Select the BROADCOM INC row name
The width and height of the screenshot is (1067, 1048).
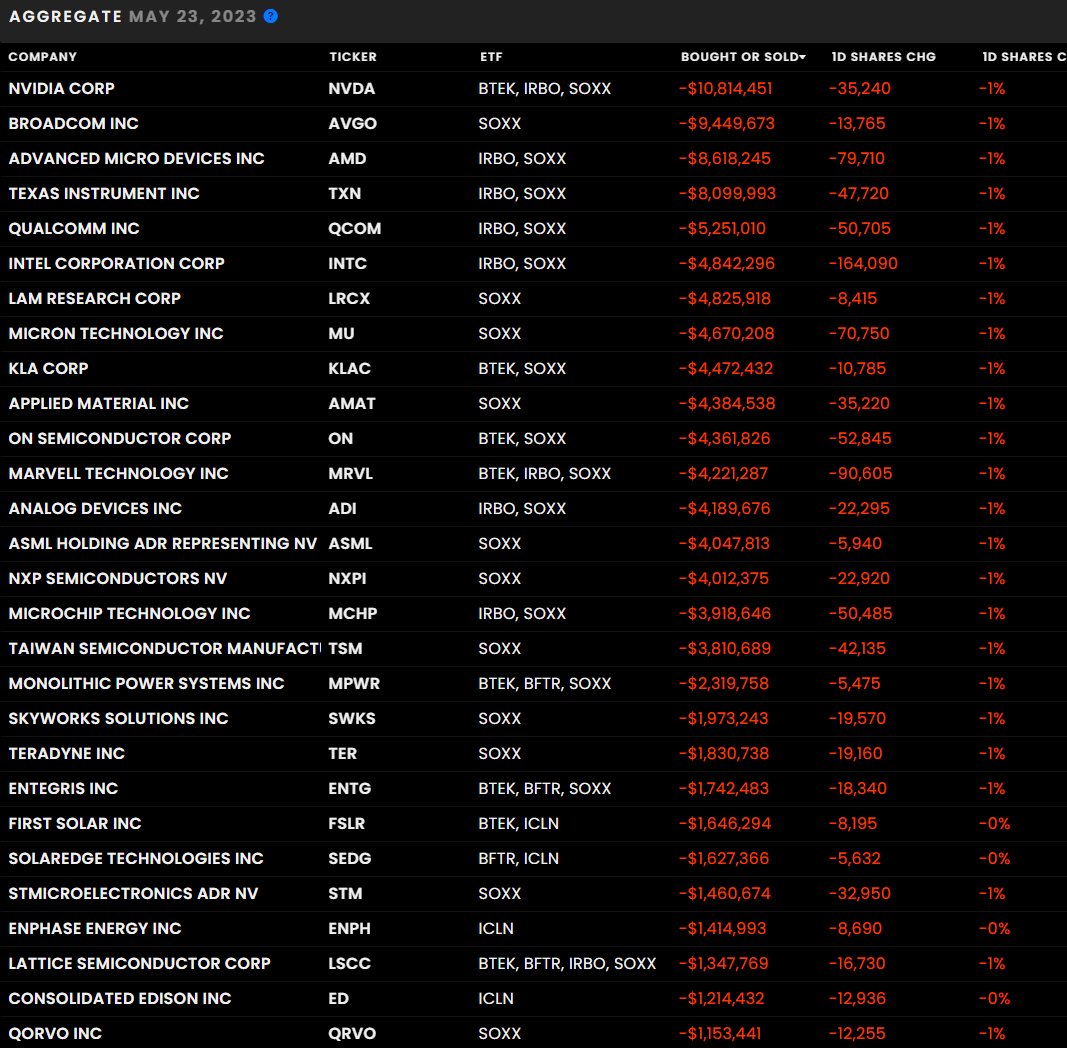pos(73,123)
